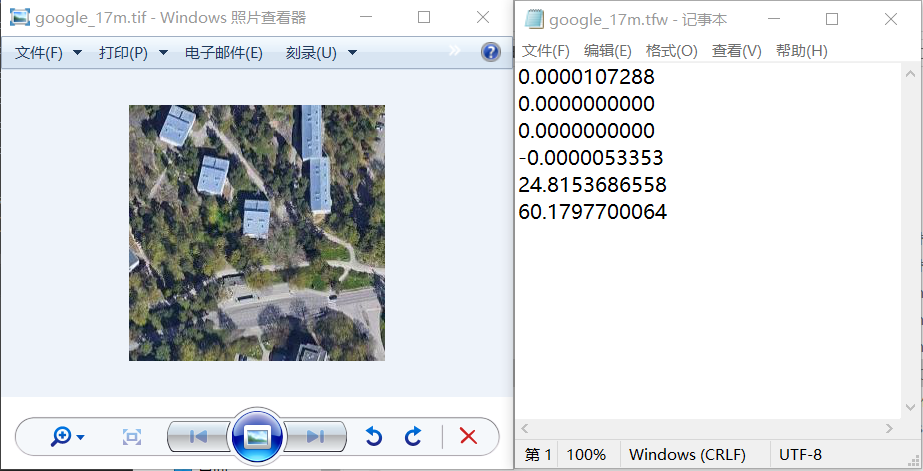This screenshot has width=923, height=471.
Task: Click UTF-8 encoding in Notepad status bar
Action: tap(800, 455)
